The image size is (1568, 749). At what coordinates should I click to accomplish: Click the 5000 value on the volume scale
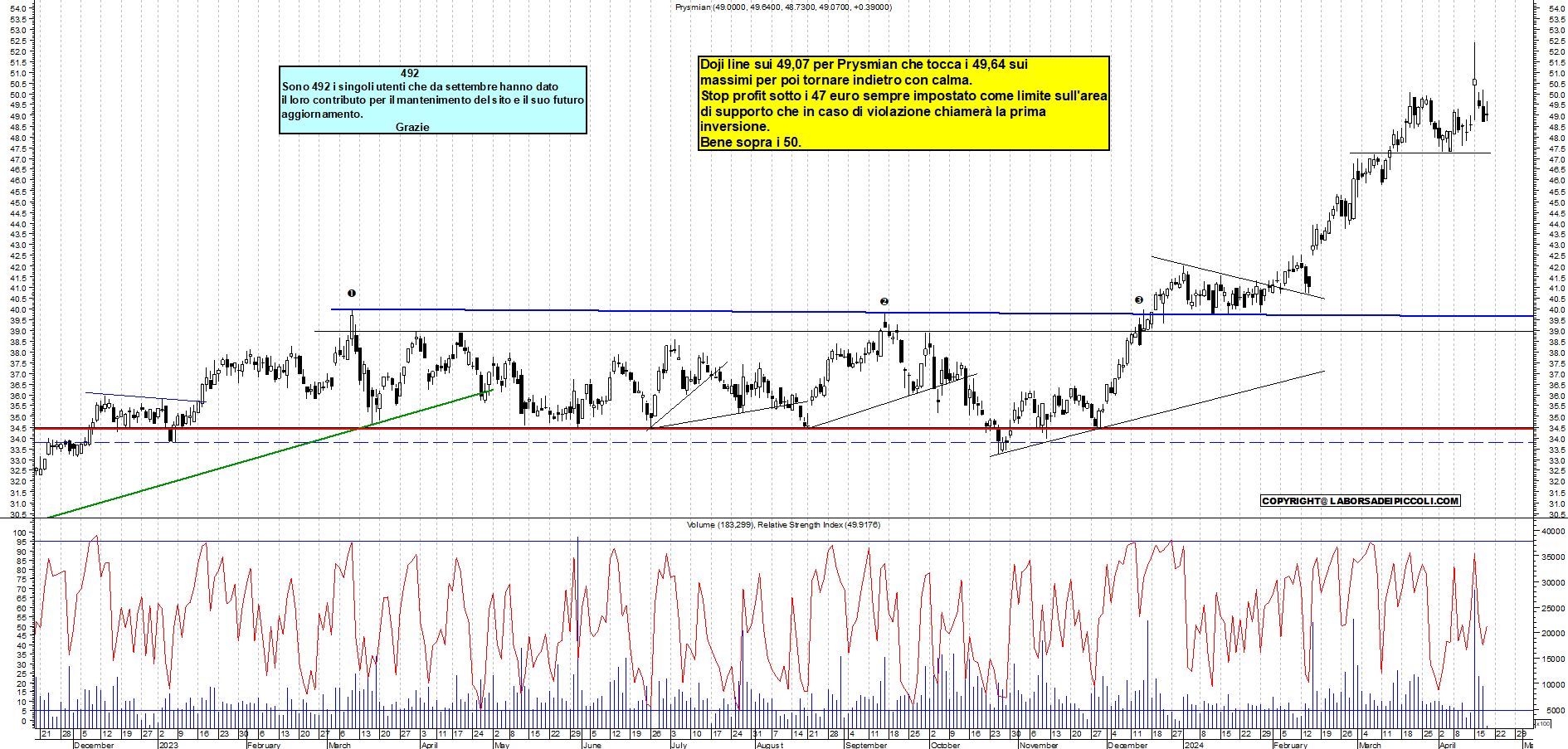(1555, 710)
